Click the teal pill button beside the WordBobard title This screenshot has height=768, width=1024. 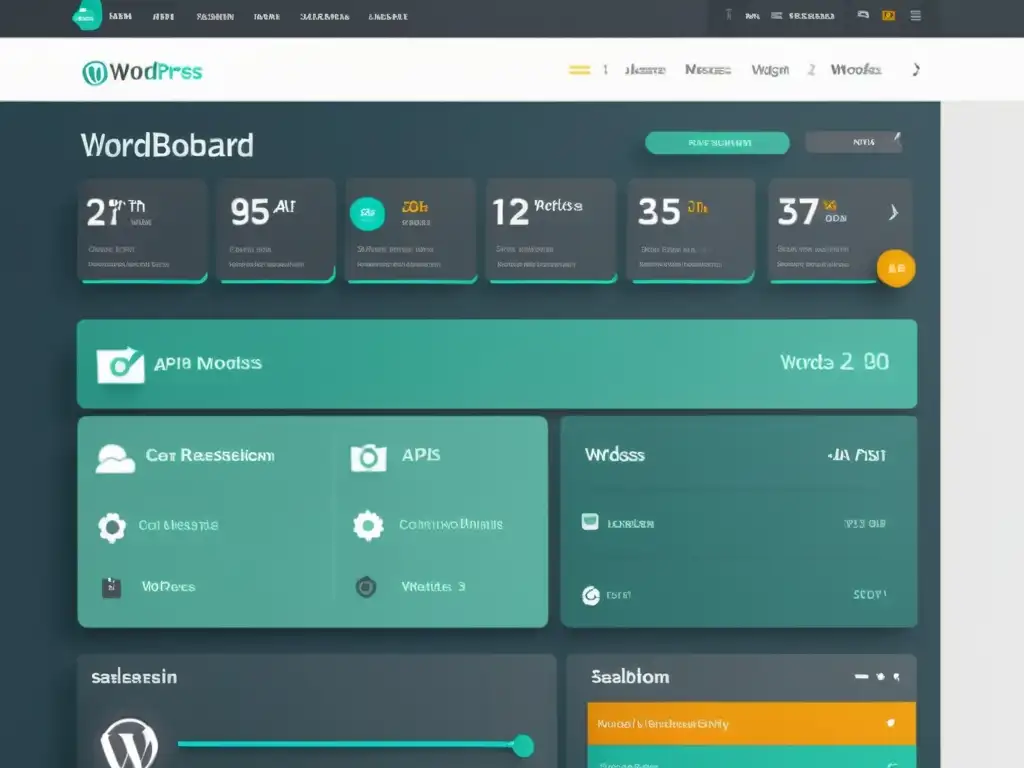[x=717, y=143]
